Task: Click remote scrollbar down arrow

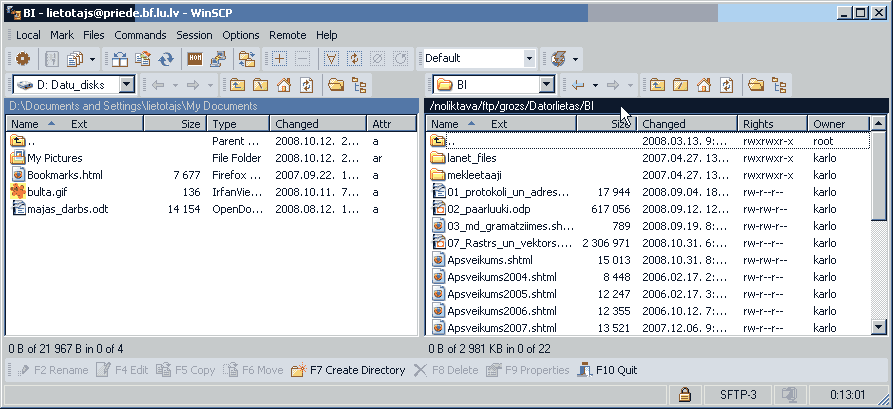Action: 879,328
